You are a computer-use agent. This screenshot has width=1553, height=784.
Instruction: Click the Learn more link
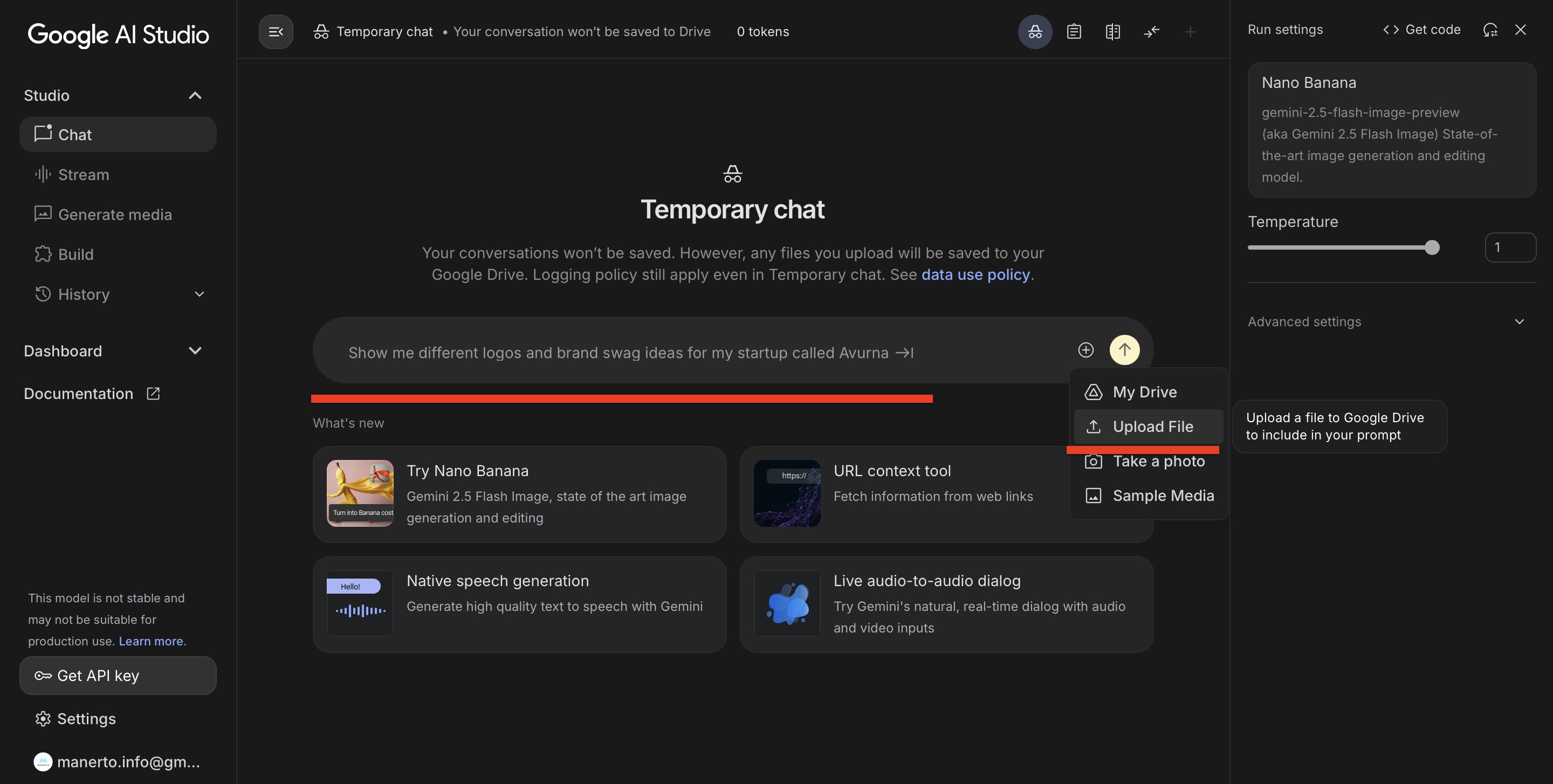coord(151,641)
